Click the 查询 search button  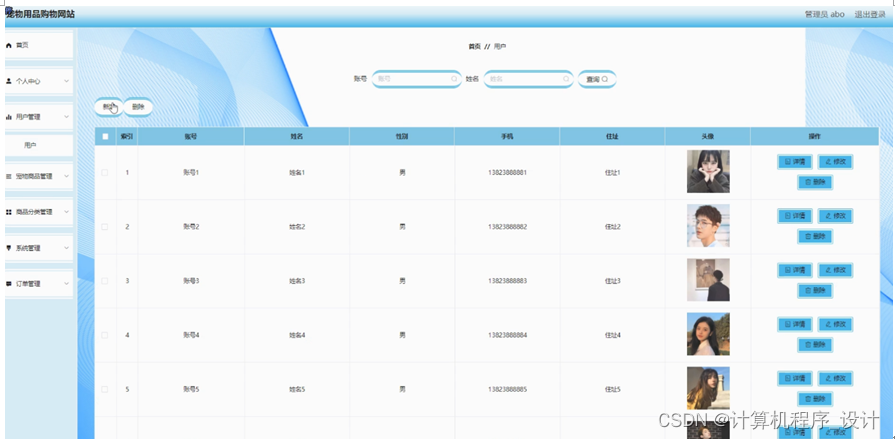(x=597, y=79)
